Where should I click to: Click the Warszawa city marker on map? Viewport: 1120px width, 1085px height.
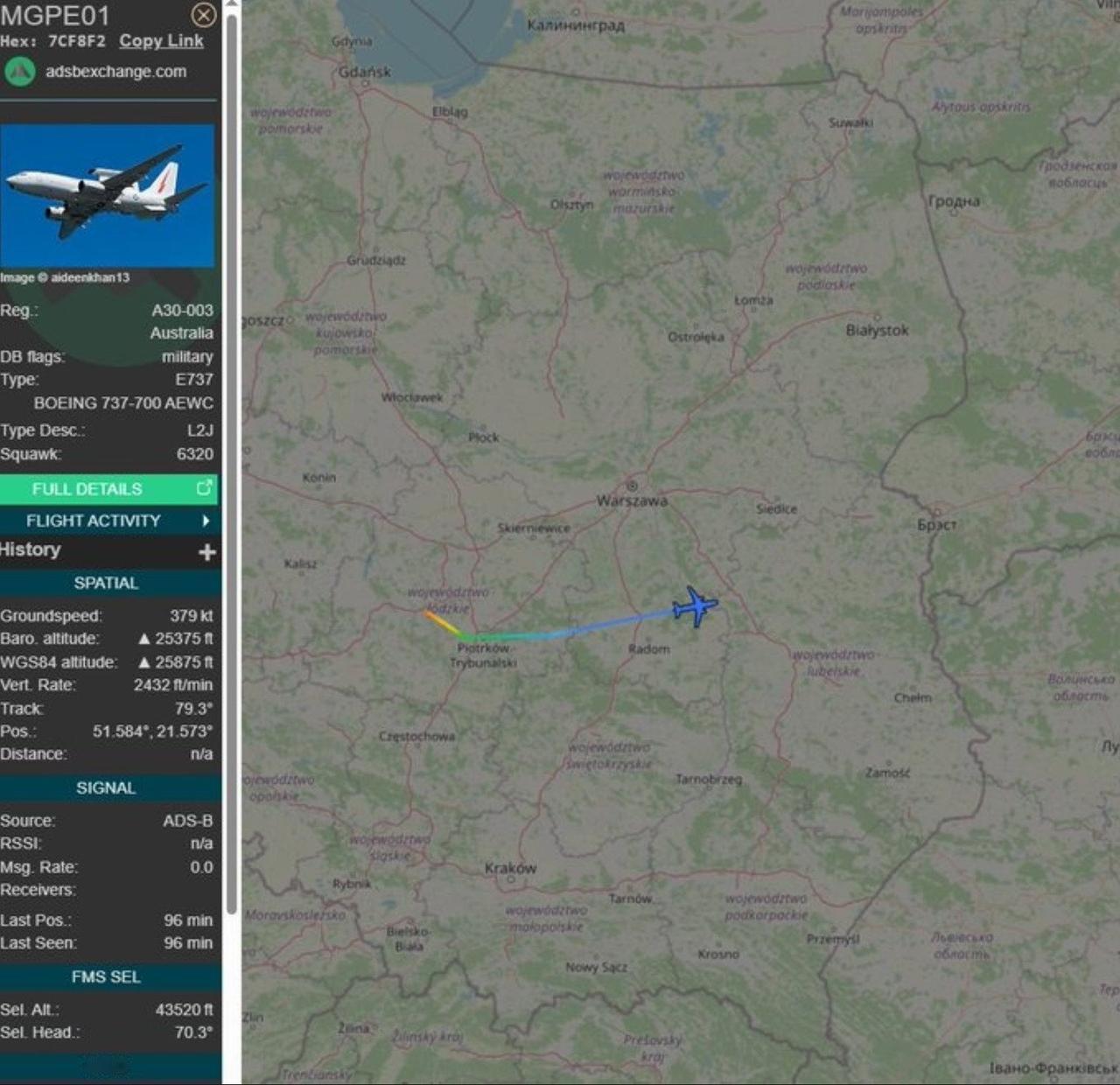pos(632,486)
